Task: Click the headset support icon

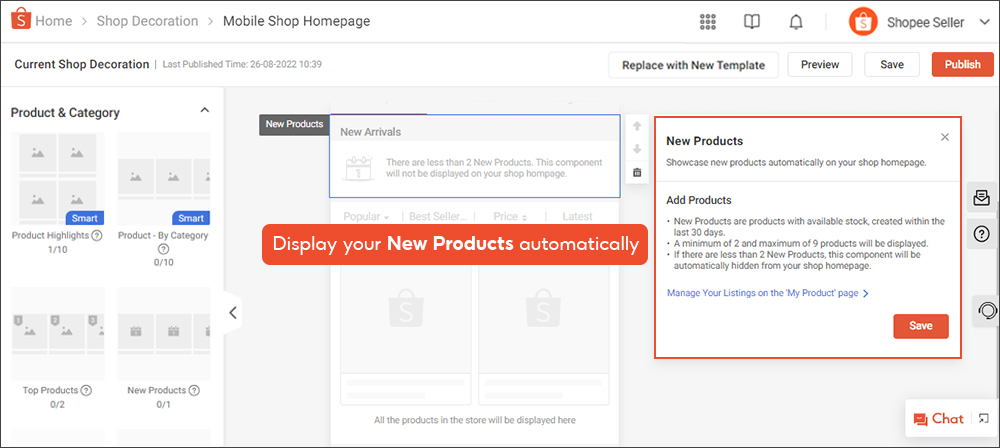Action: click(986, 311)
